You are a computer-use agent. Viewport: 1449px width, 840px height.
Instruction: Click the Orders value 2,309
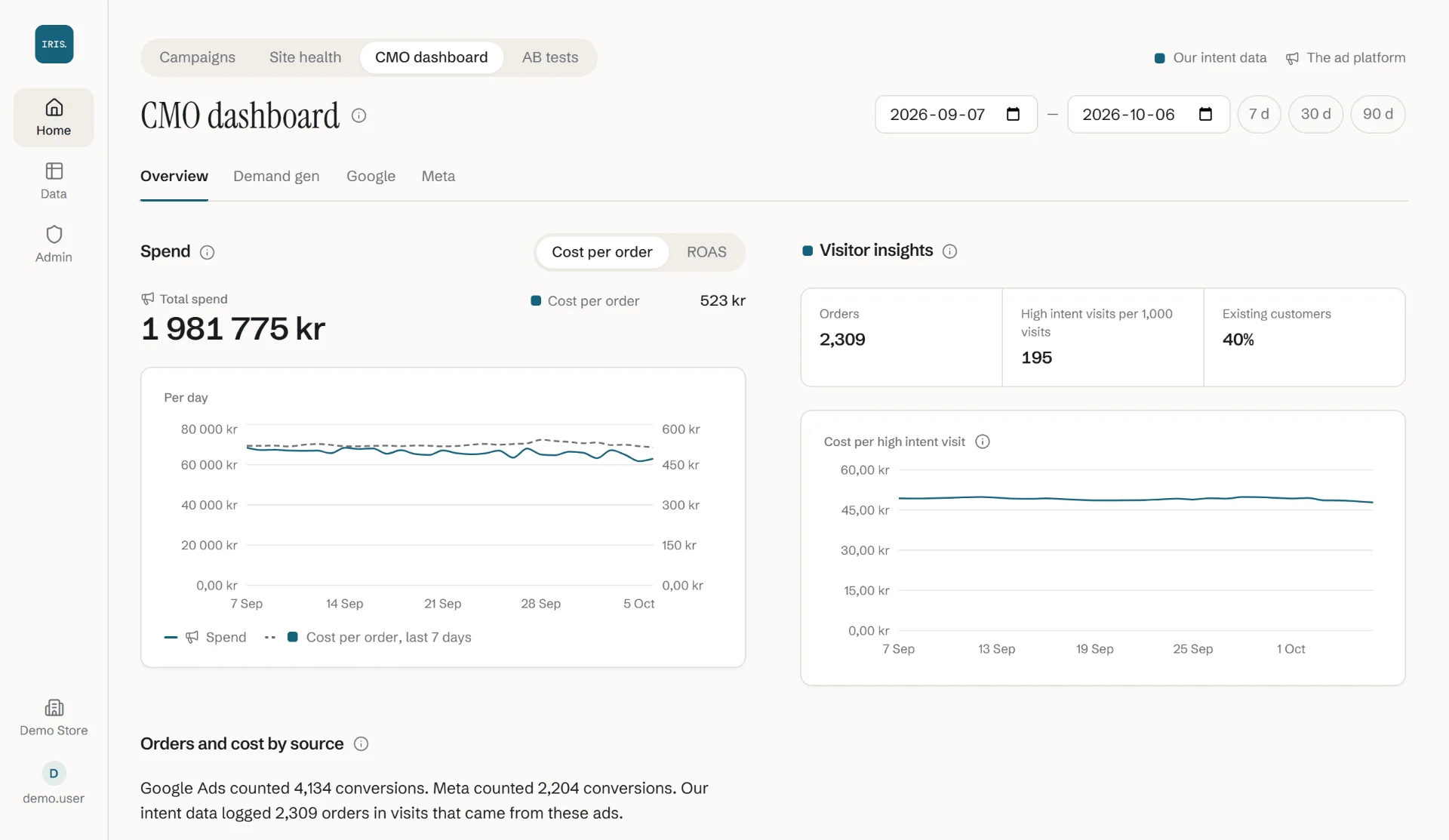point(842,340)
